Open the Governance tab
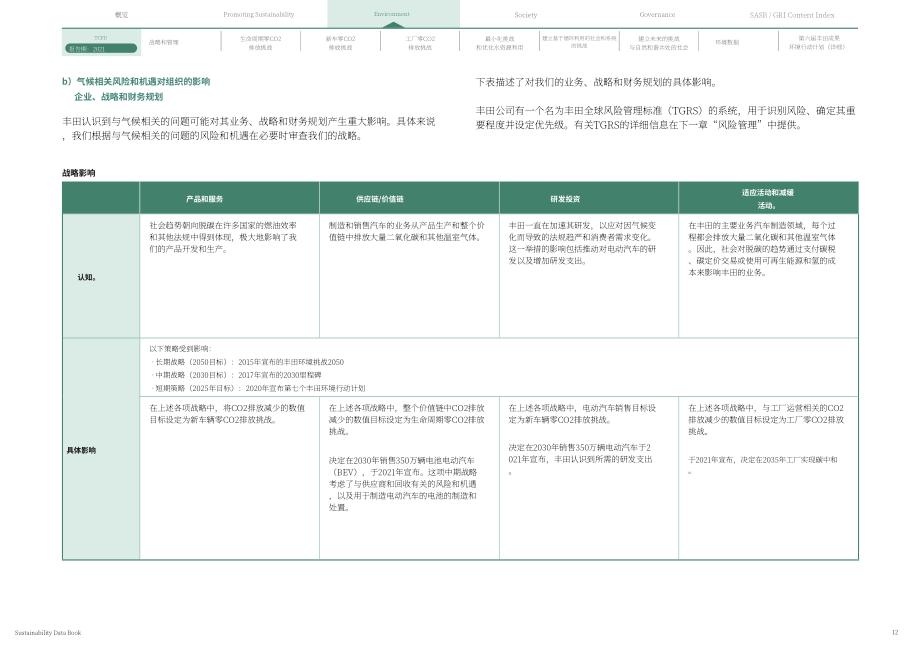Image resolution: width=920 pixels, height=651 pixels. 657,15
